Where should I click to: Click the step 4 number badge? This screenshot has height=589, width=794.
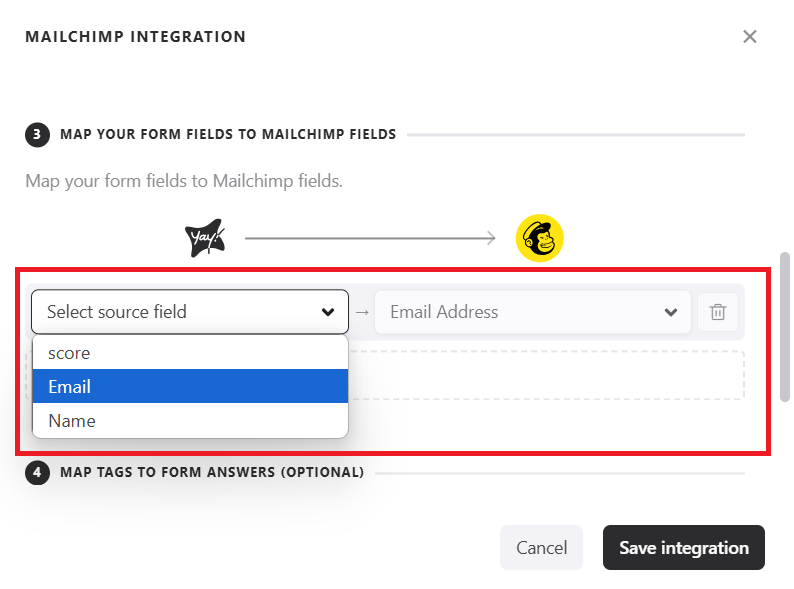[x=37, y=472]
